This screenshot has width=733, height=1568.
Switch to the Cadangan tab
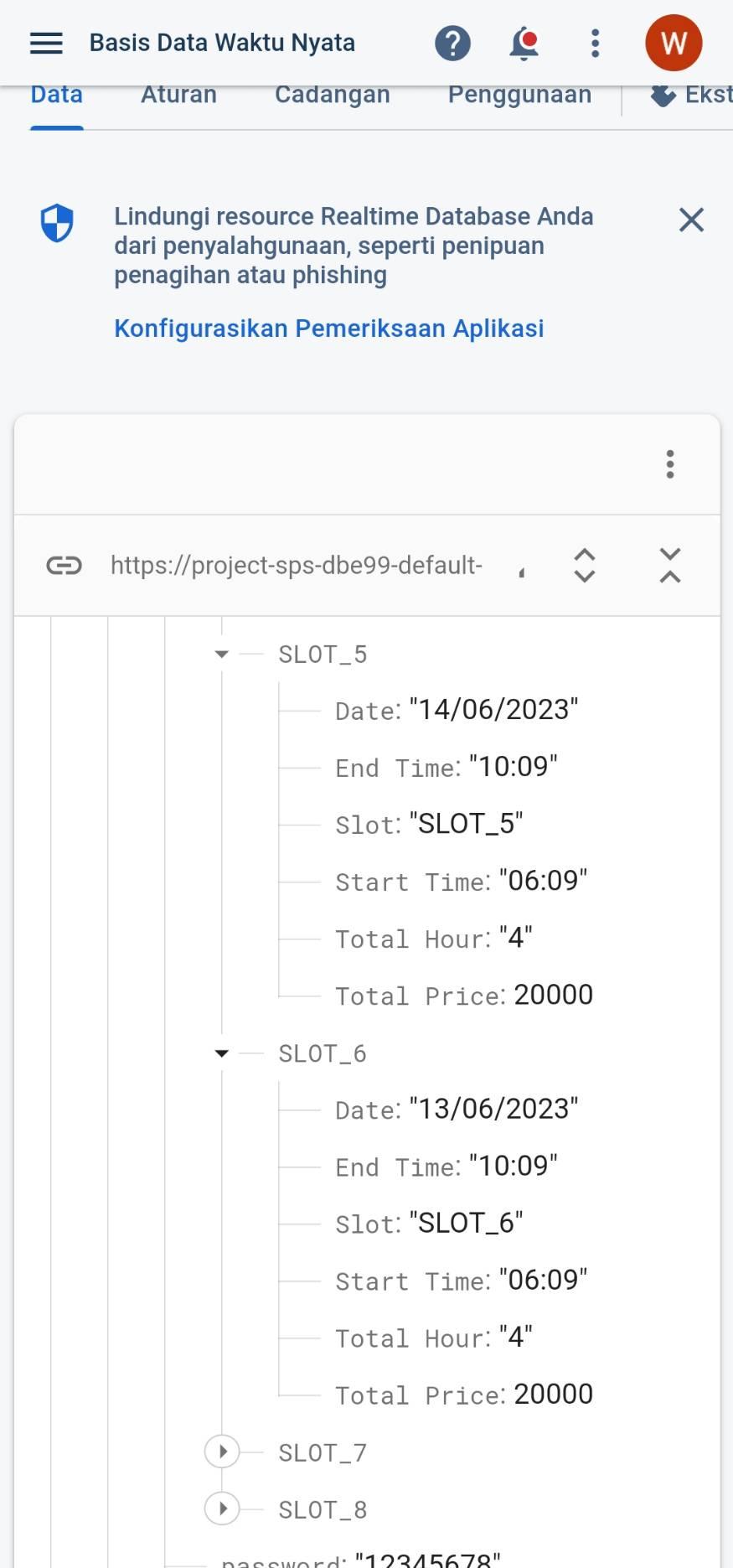click(332, 96)
